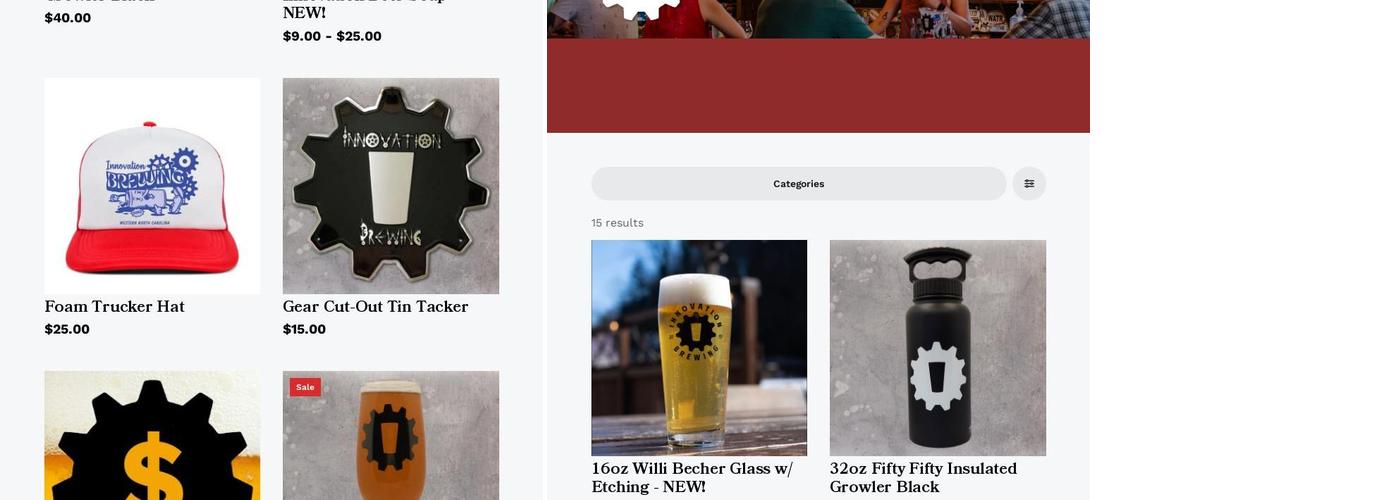Click the red Sale badge
This screenshot has width=1400, height=500.
[x=305, y=387]
